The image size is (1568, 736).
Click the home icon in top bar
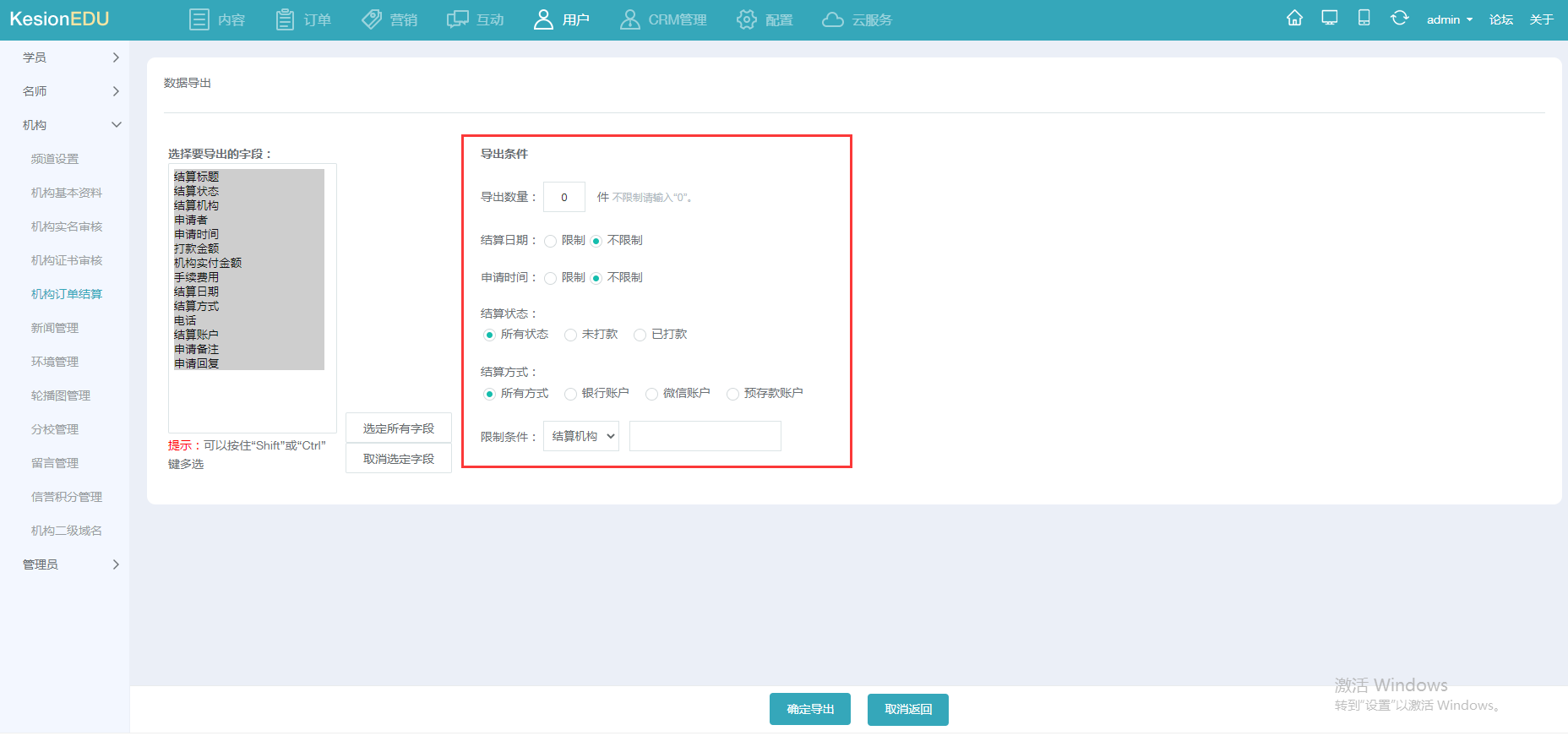click(x=1294, y=19)
